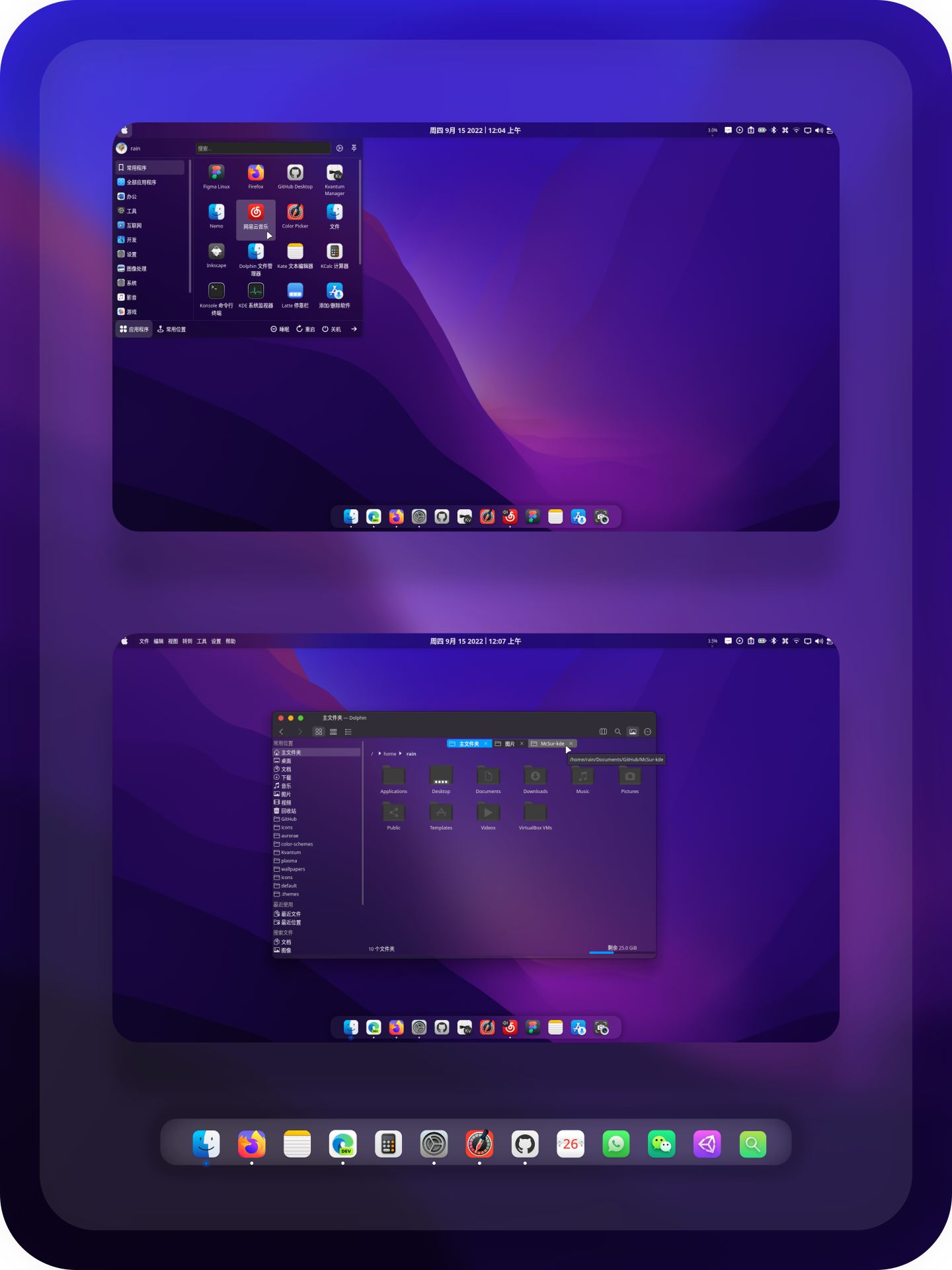Image resolution: width=952 pixels, height=1270 pixels.
Task: Open WeChat in the large dock
Action: point(662,1144)
